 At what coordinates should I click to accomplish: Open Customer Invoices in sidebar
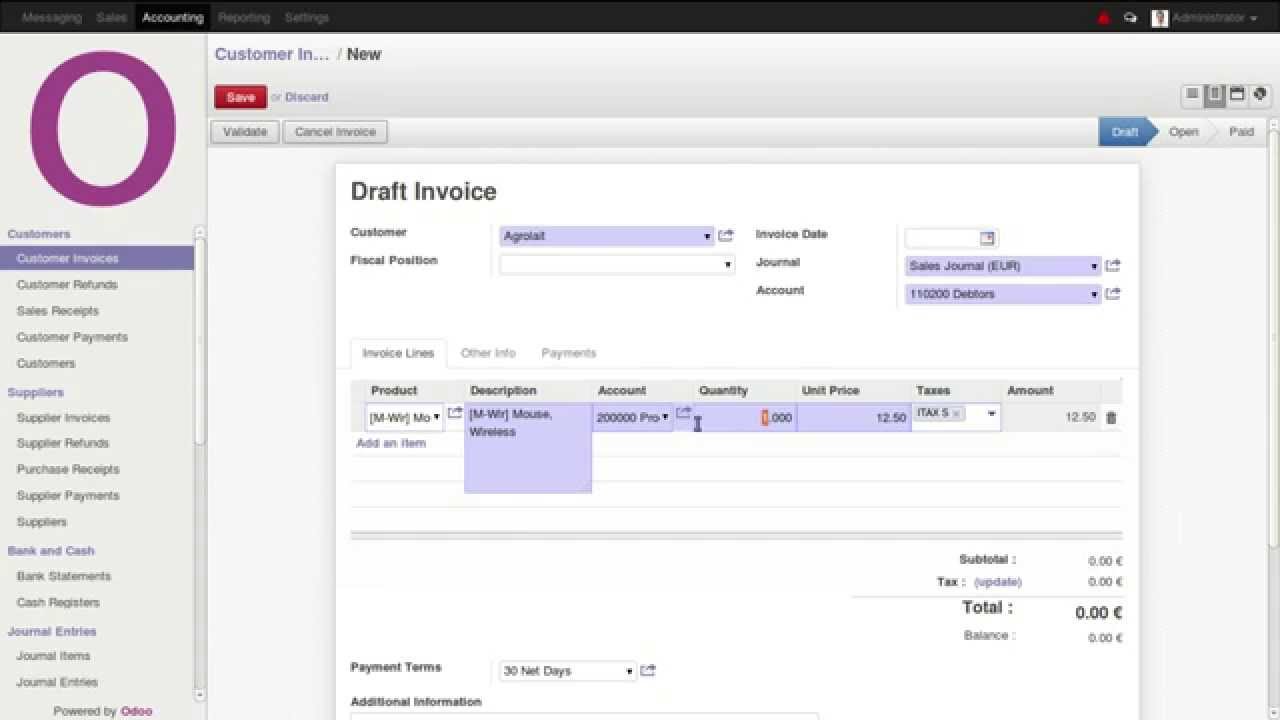[x=97, y=258]
